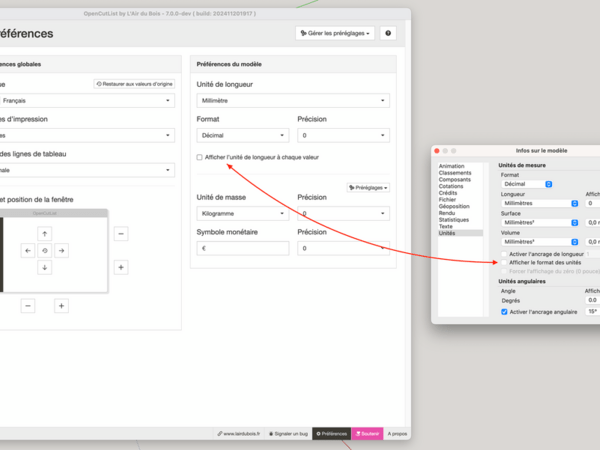Screen dimensions: 600x450
Task: Decrease window width with minus icon at bottom
Action: 28,305
